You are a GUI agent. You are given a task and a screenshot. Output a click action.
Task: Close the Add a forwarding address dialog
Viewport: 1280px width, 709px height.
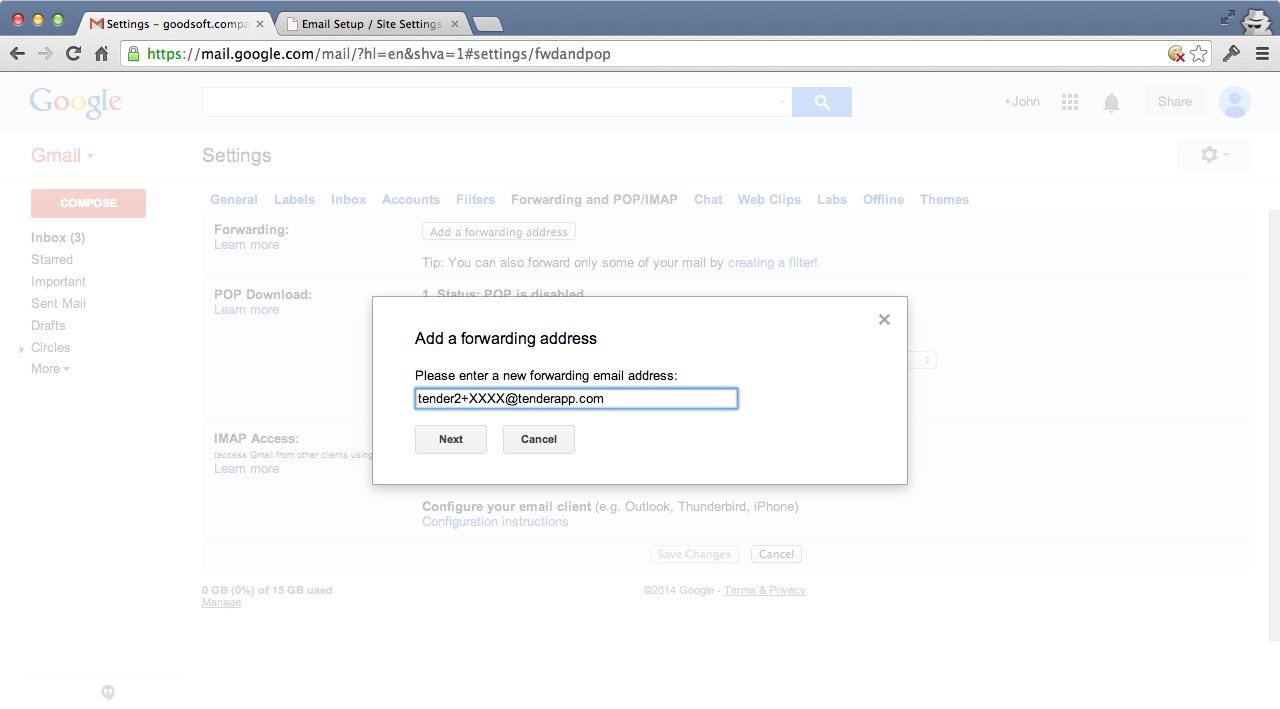pyautogui.click(x=884, y=320)
